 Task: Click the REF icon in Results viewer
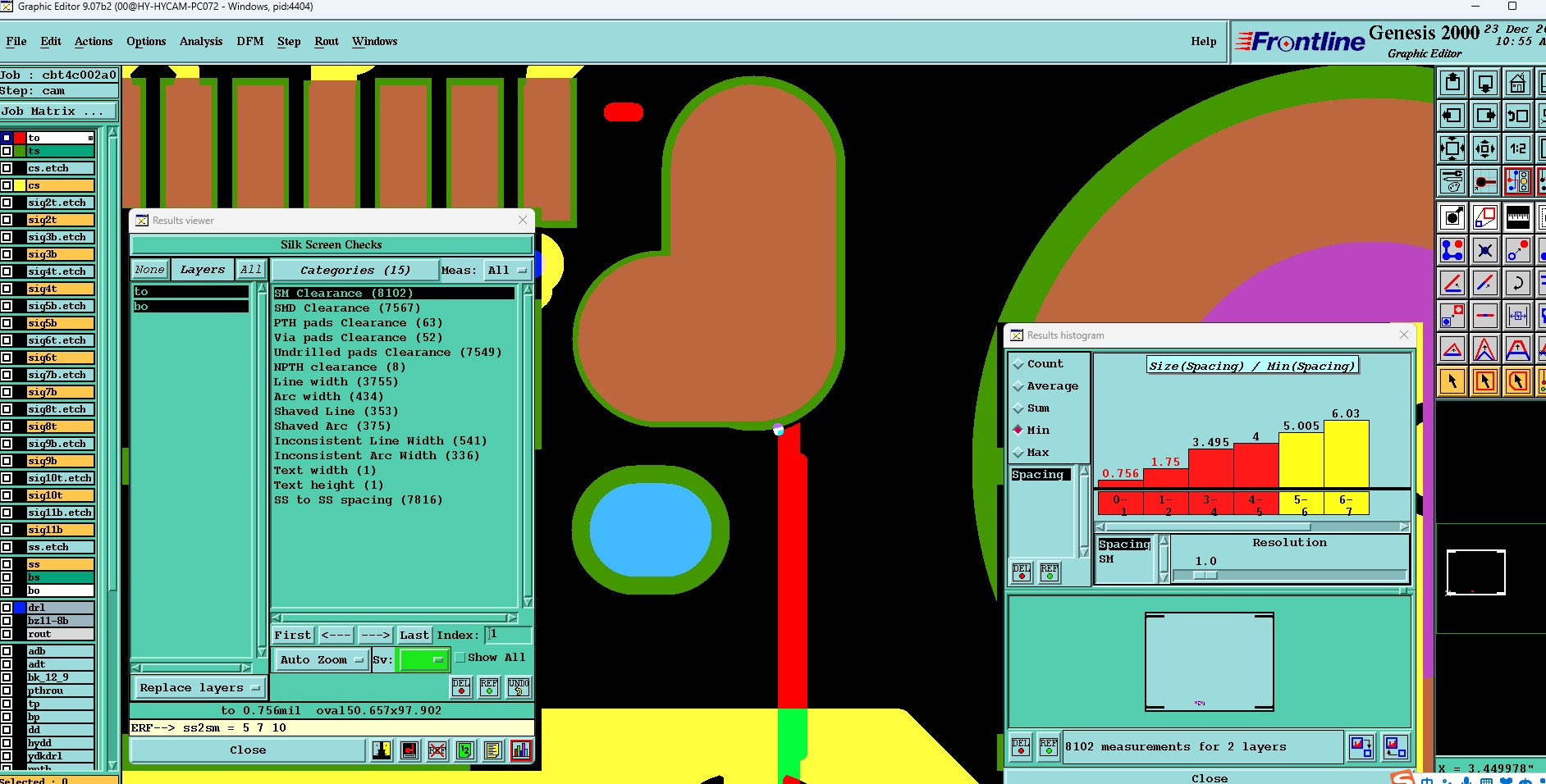coord(489,687)
